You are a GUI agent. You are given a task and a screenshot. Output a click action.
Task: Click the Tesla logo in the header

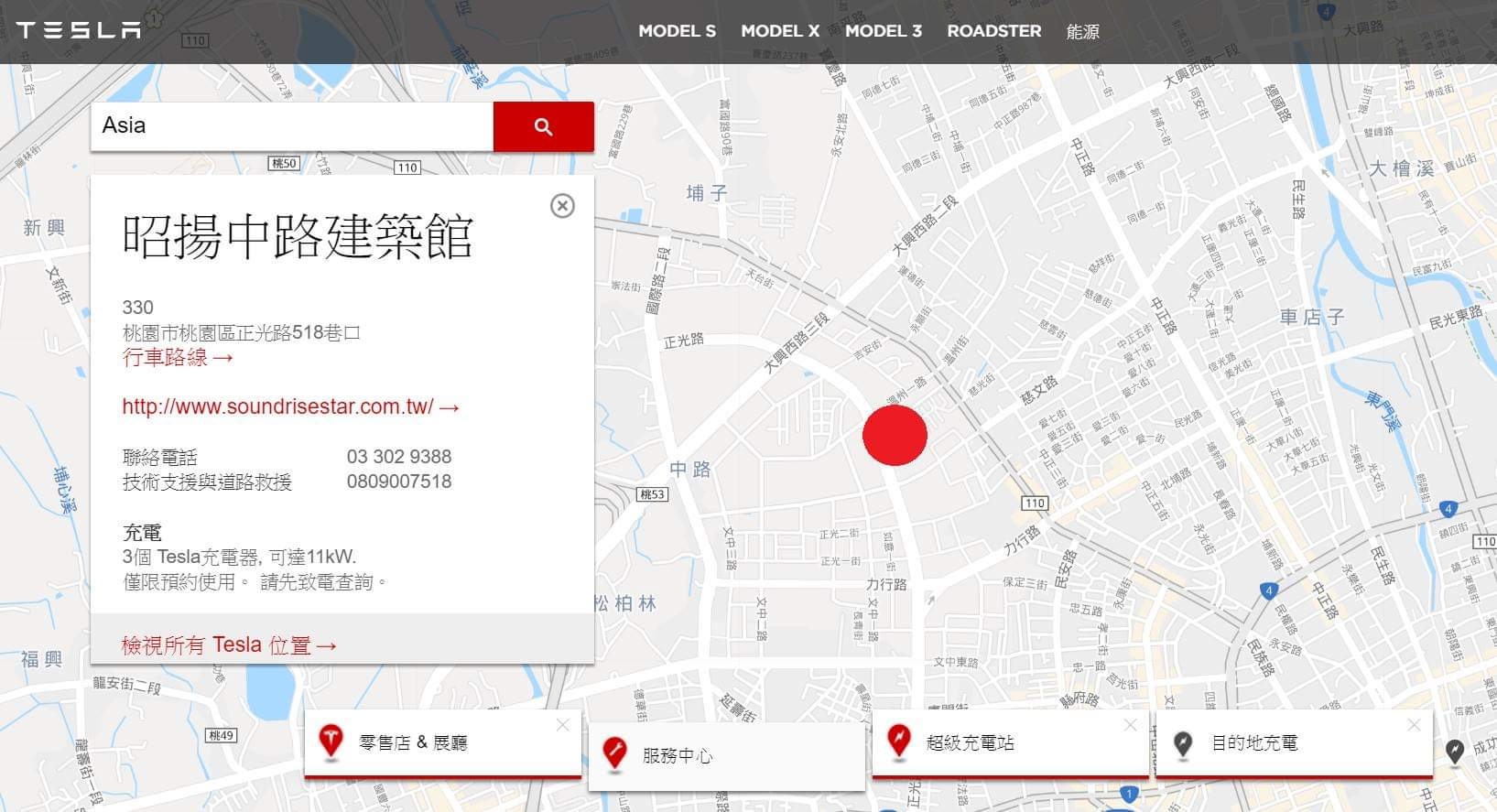[x=79, y=30]
